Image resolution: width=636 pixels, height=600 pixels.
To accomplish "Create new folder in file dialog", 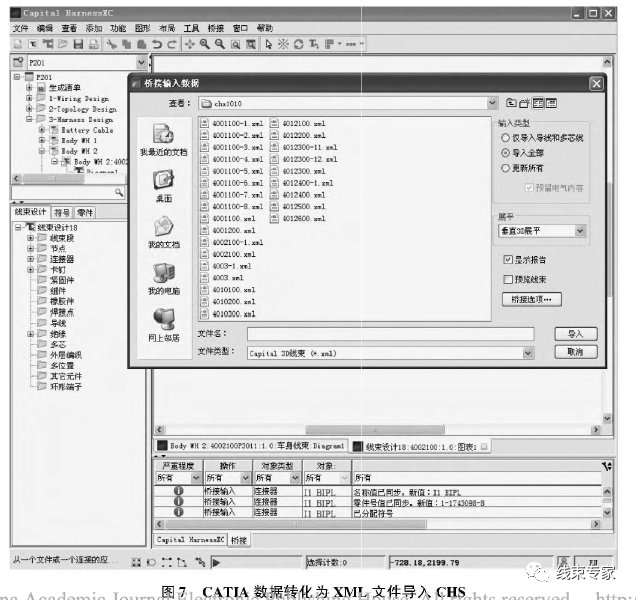I will [524, 103].
